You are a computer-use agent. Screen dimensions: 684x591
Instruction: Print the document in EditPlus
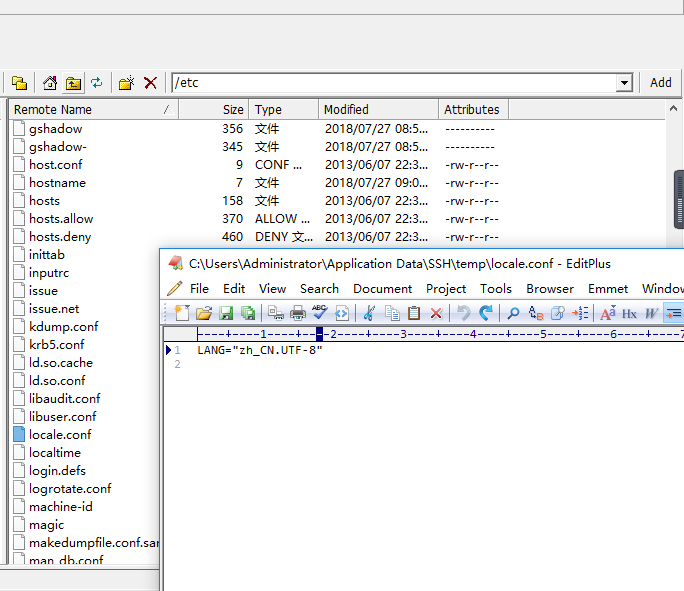tap(298, 313)
